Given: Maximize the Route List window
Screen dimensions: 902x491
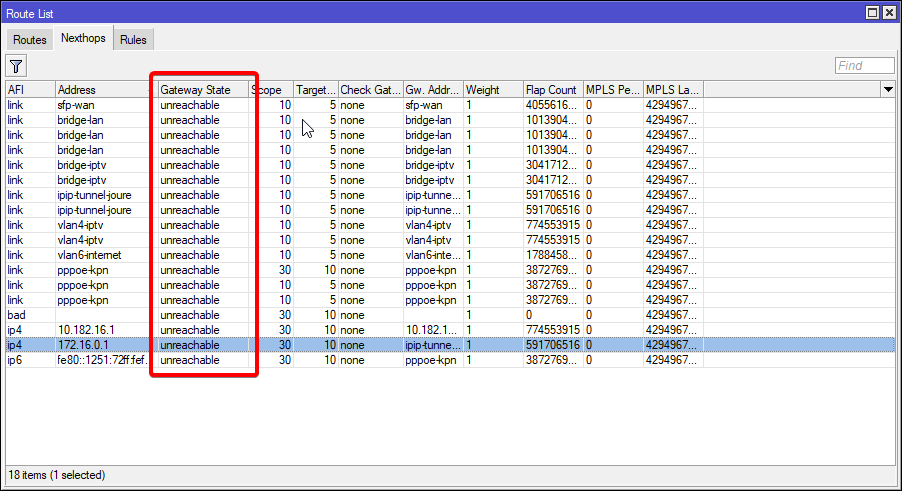Looking at the screenshot, I should coord(873,13).
